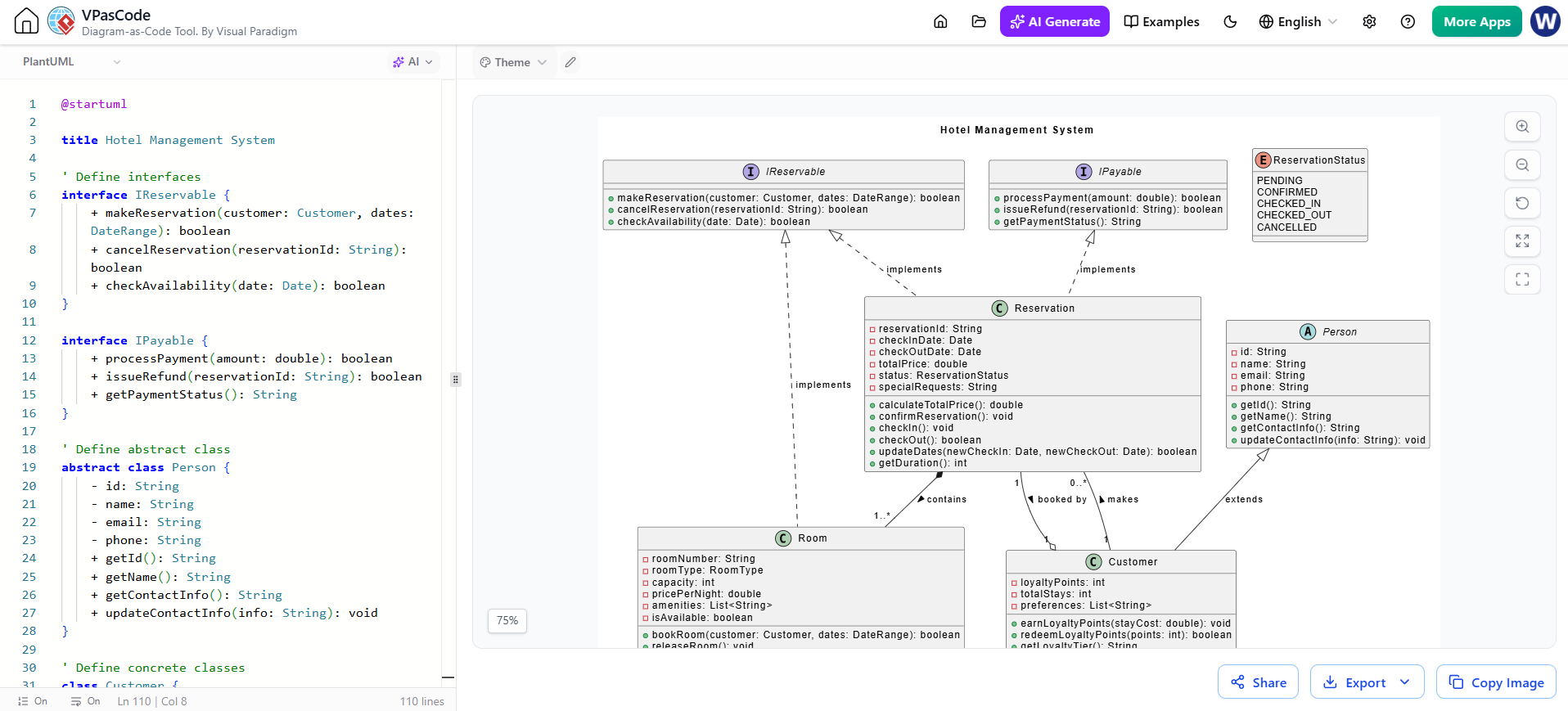Click 'updateContactInfo(info: String): void' in diagram
Screen dimensions: 1568x711
[x=1332, y=440]
